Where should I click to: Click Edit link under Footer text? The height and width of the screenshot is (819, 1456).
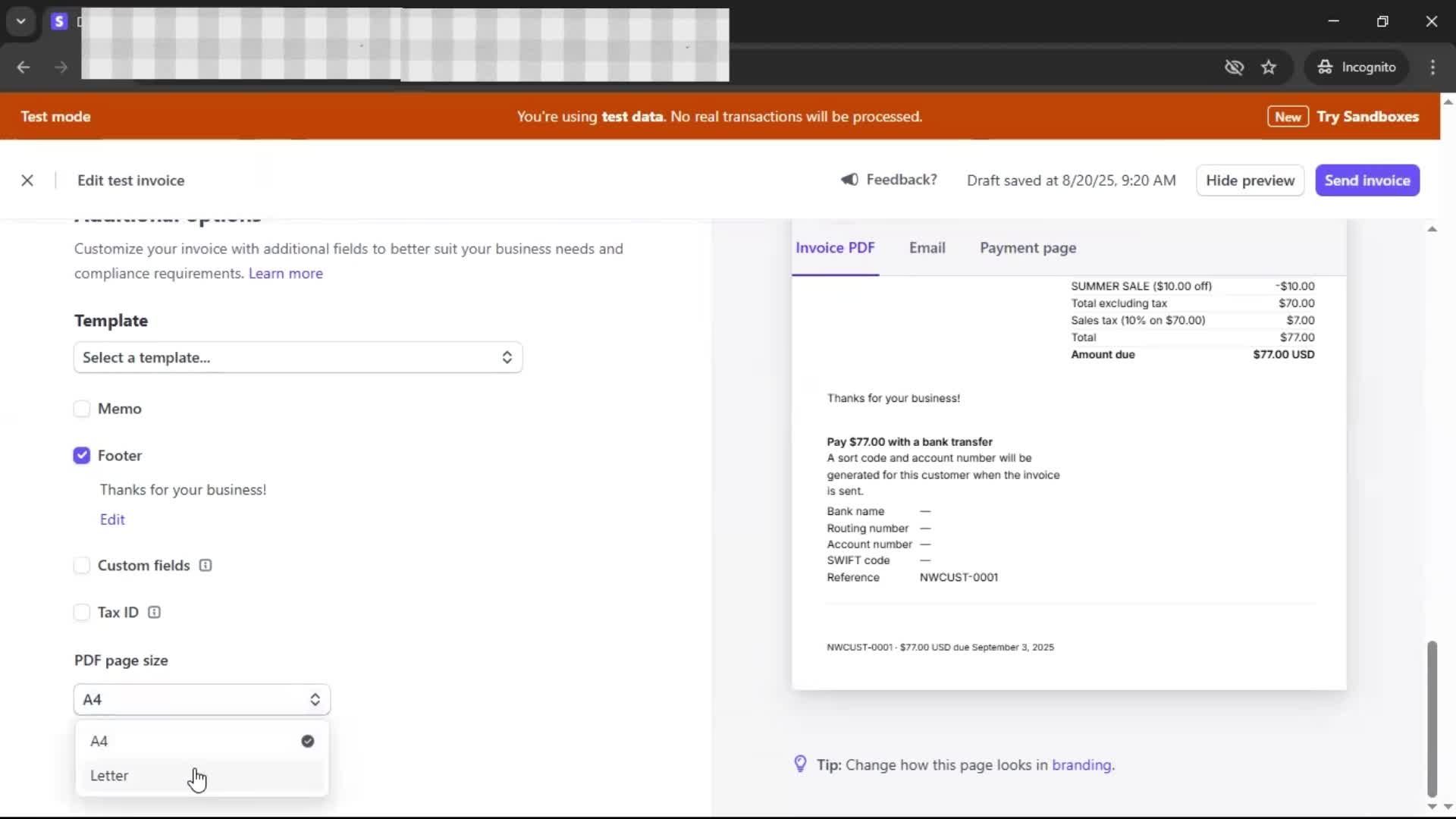coord(112,520)
